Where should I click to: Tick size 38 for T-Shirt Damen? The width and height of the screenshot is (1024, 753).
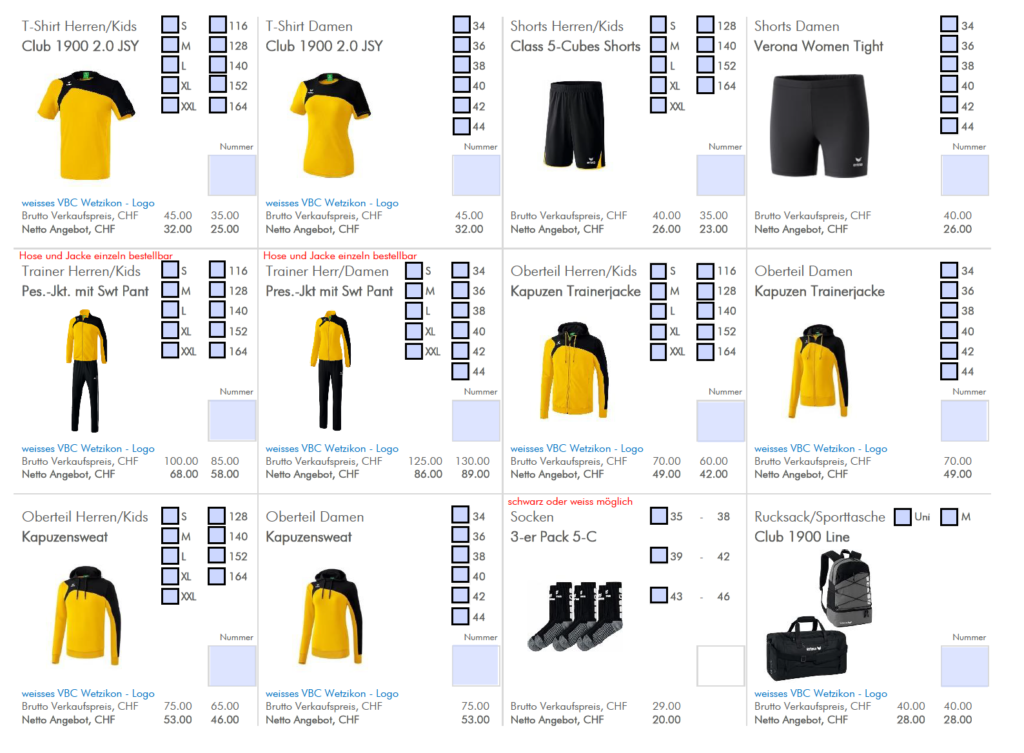click(461, 65)
